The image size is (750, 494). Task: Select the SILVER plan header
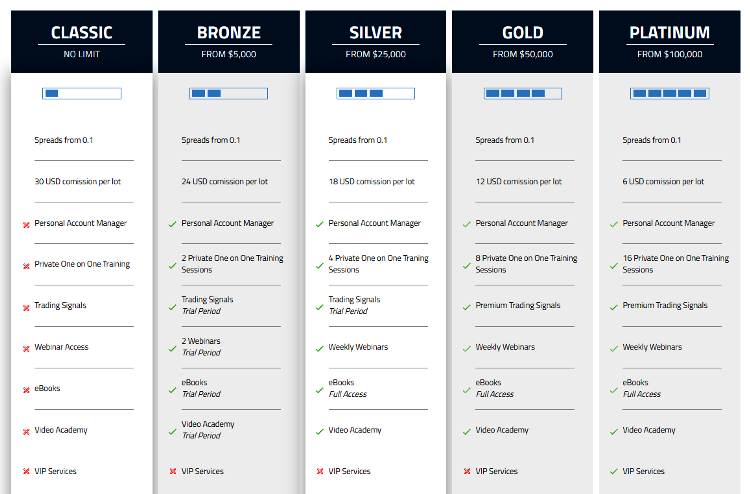375,42
